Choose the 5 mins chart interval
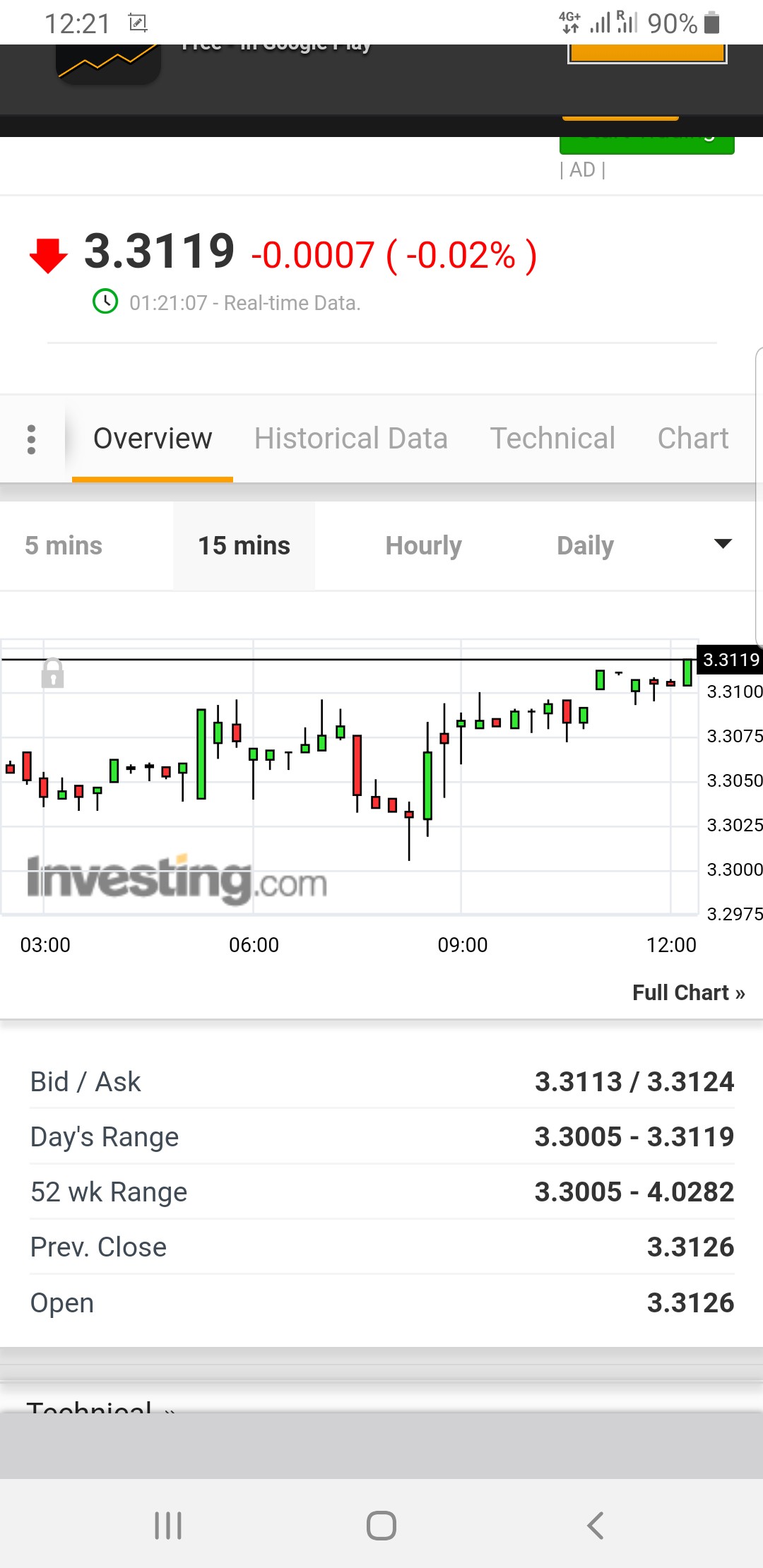Viewport: 763px width, 1568px height. coord(64,546)
